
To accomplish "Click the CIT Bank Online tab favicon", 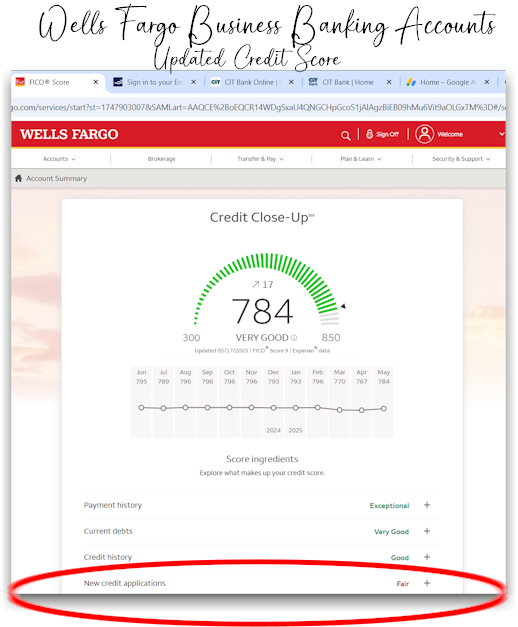I will pos(216,82).
